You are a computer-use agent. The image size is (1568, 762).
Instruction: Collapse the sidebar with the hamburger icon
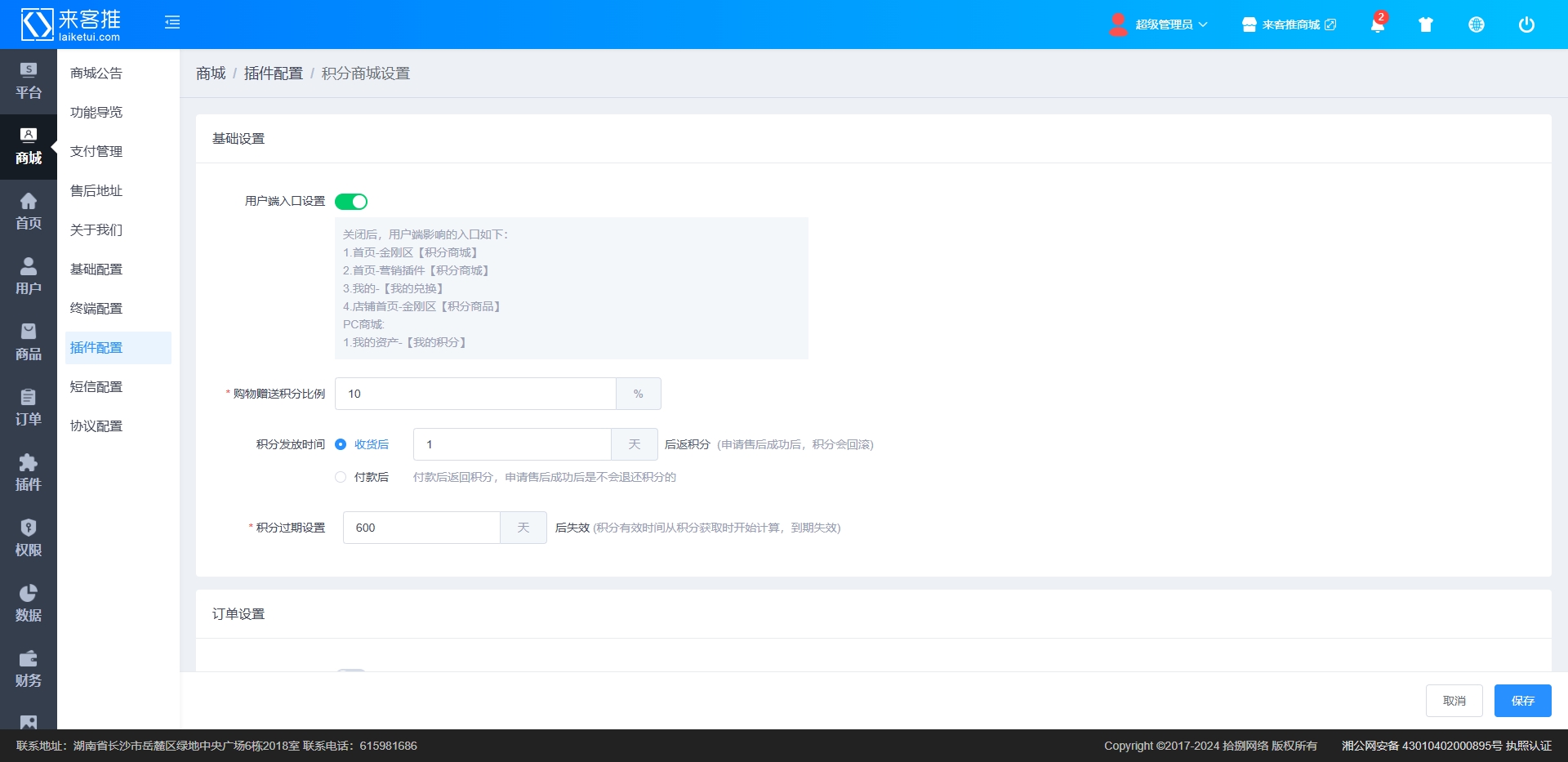[x=172, y=23]
